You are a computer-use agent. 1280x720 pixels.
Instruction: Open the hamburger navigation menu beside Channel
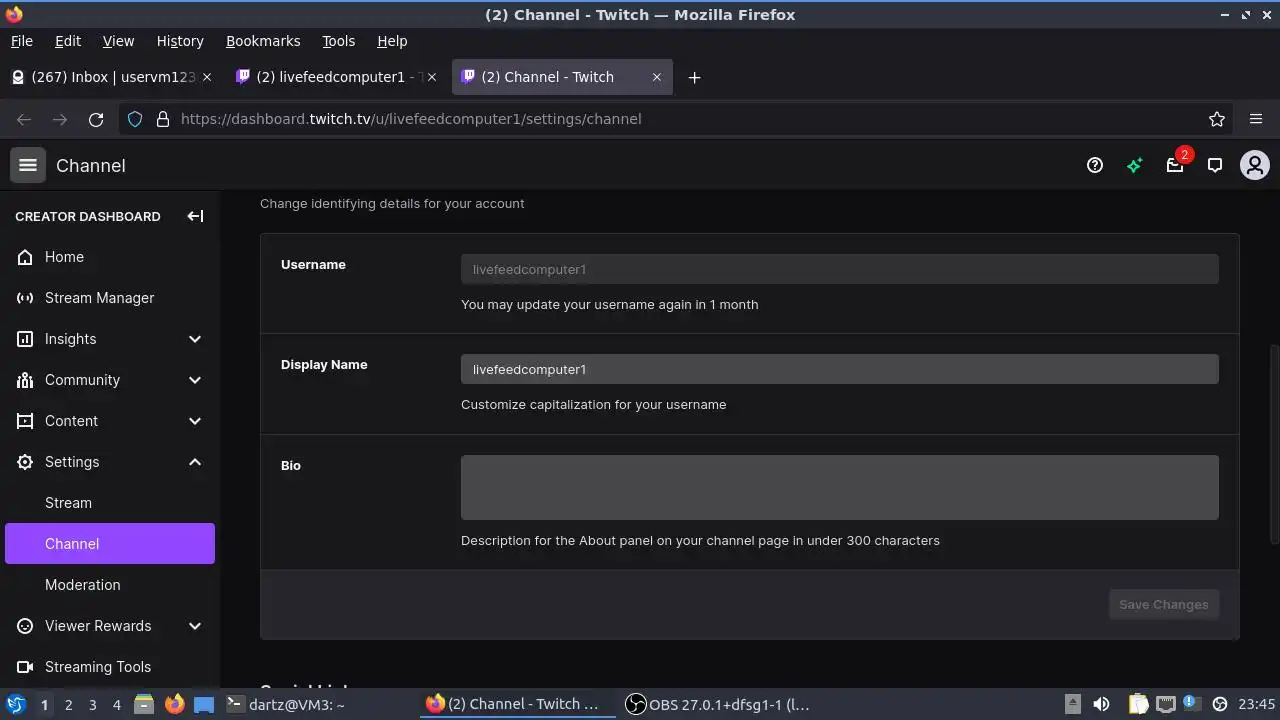[28, 166]
